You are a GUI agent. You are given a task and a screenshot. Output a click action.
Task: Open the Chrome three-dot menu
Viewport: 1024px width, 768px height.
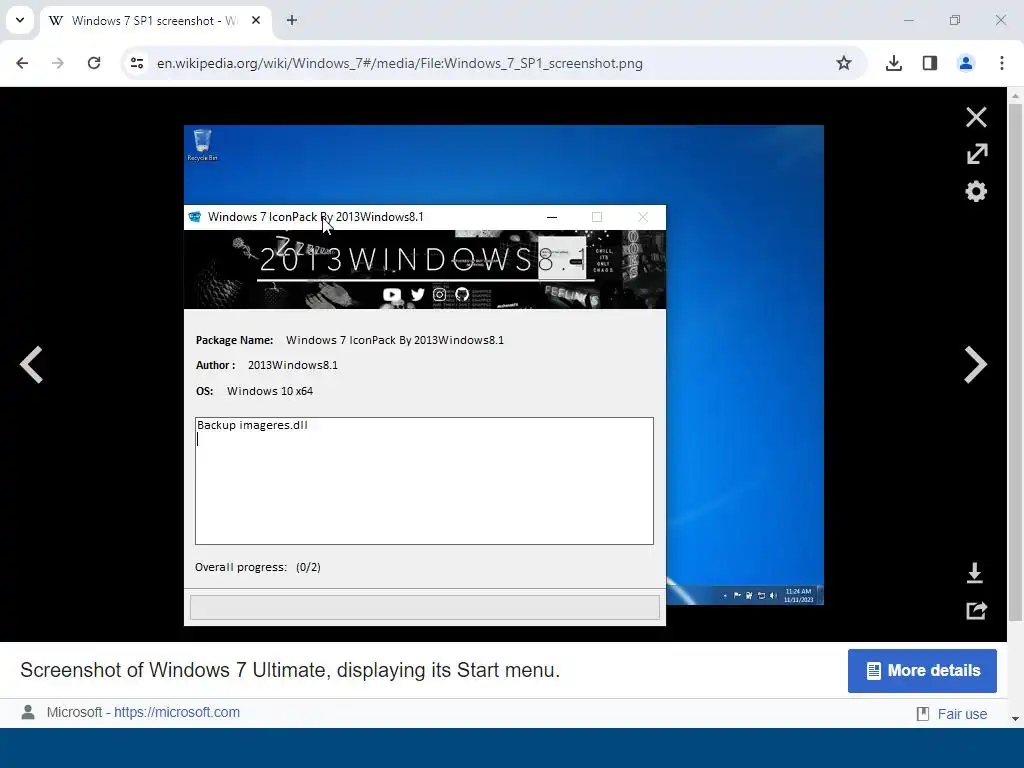(x=1002, y=63)
